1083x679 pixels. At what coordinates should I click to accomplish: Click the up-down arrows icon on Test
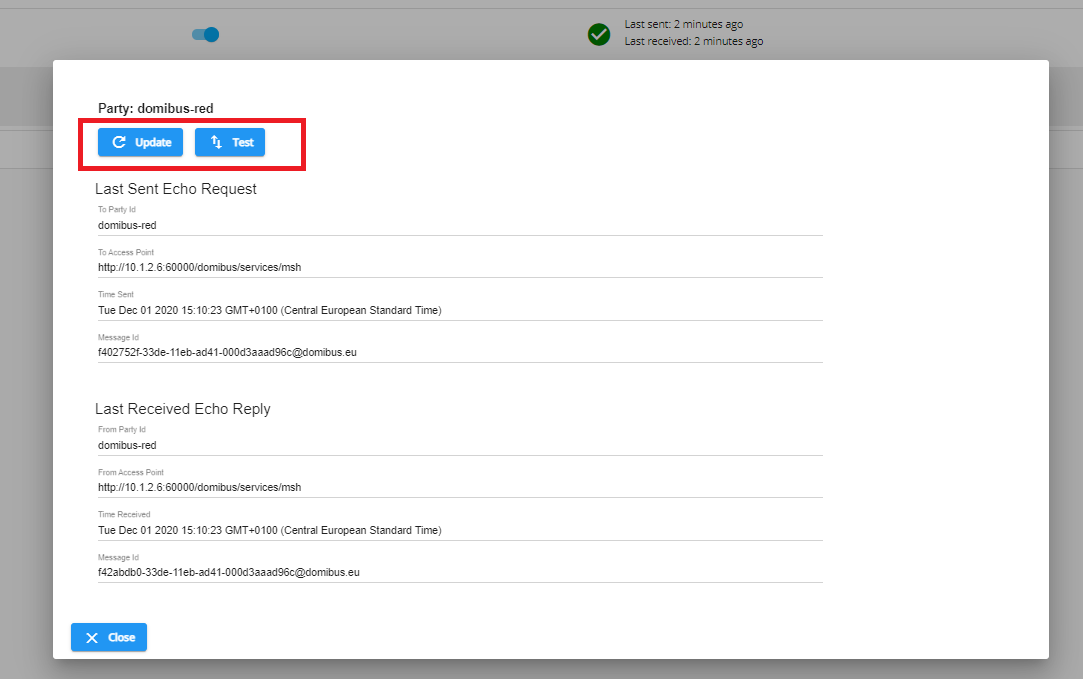click(216, 143)
